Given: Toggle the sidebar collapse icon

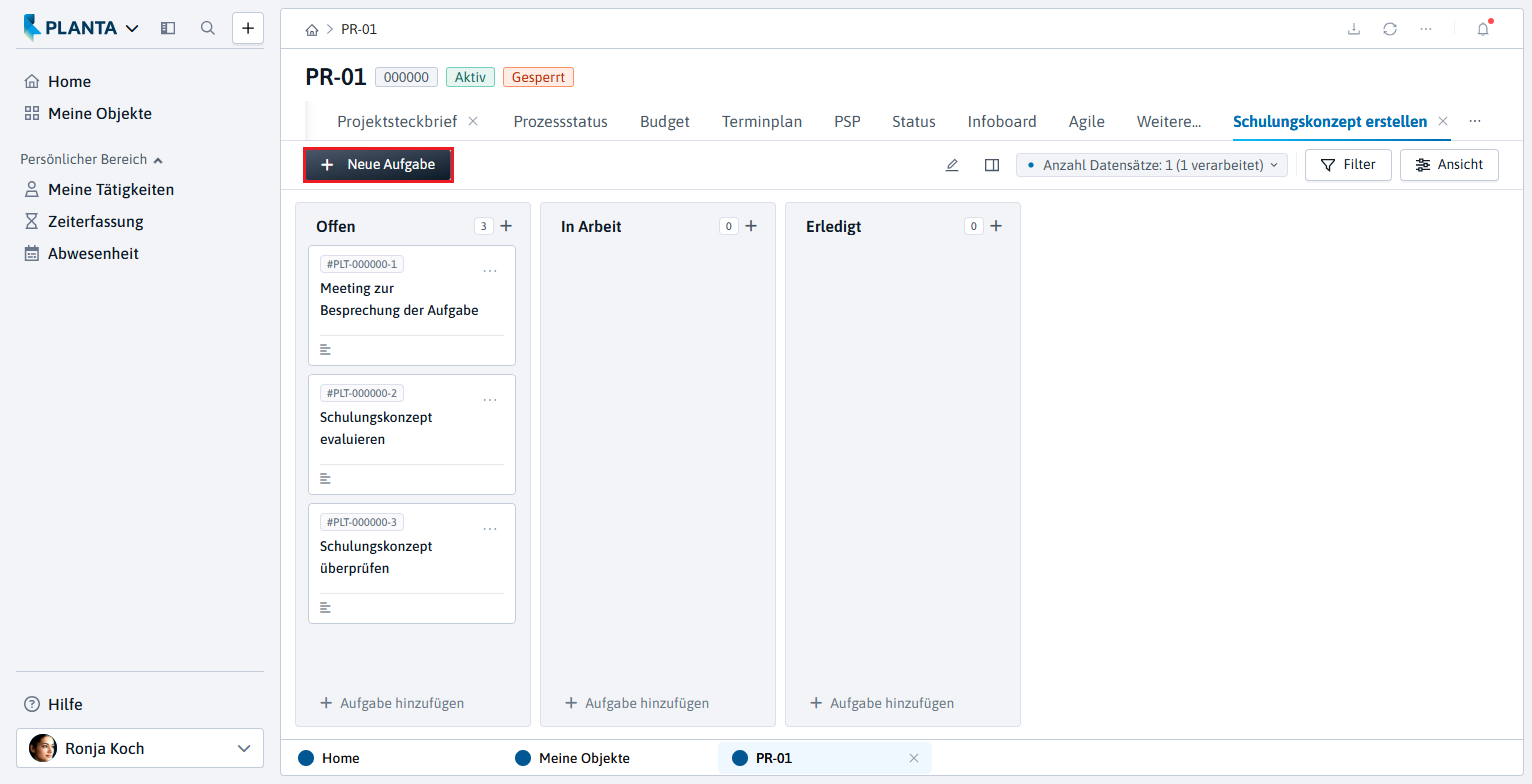Looking at the screenshot, I should coord(168,28).
